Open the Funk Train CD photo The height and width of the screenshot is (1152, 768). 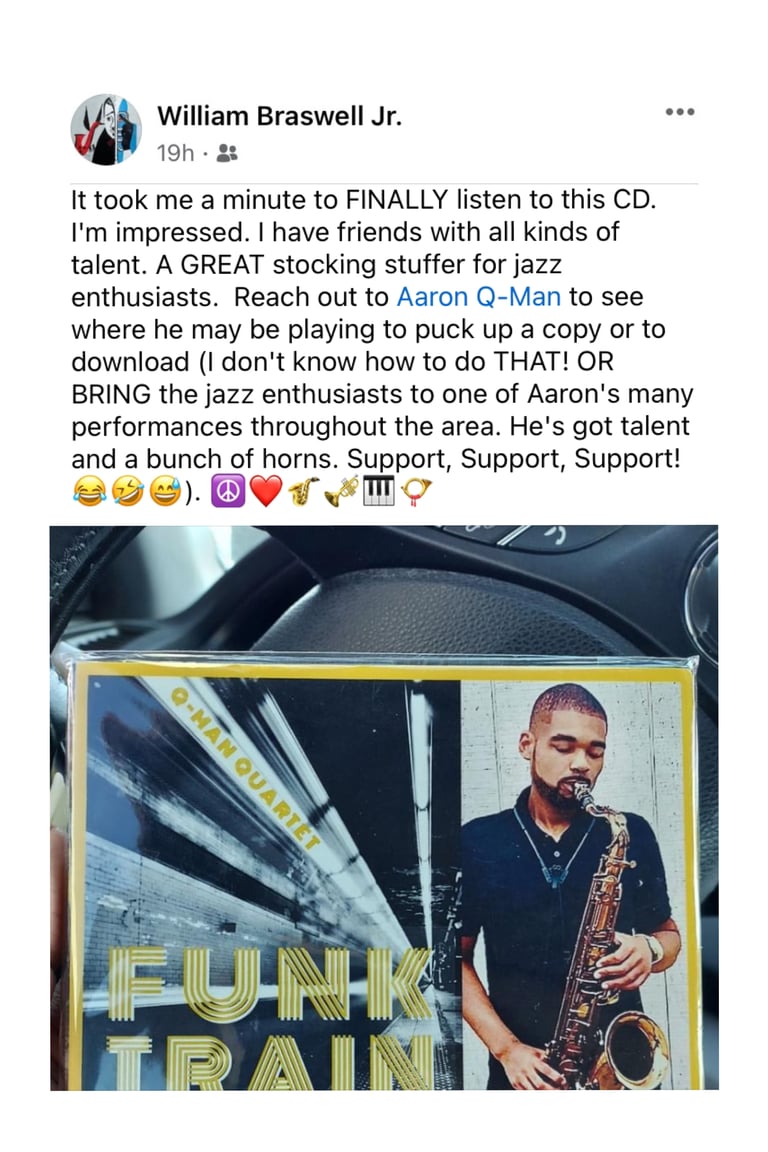pos(384,807)
